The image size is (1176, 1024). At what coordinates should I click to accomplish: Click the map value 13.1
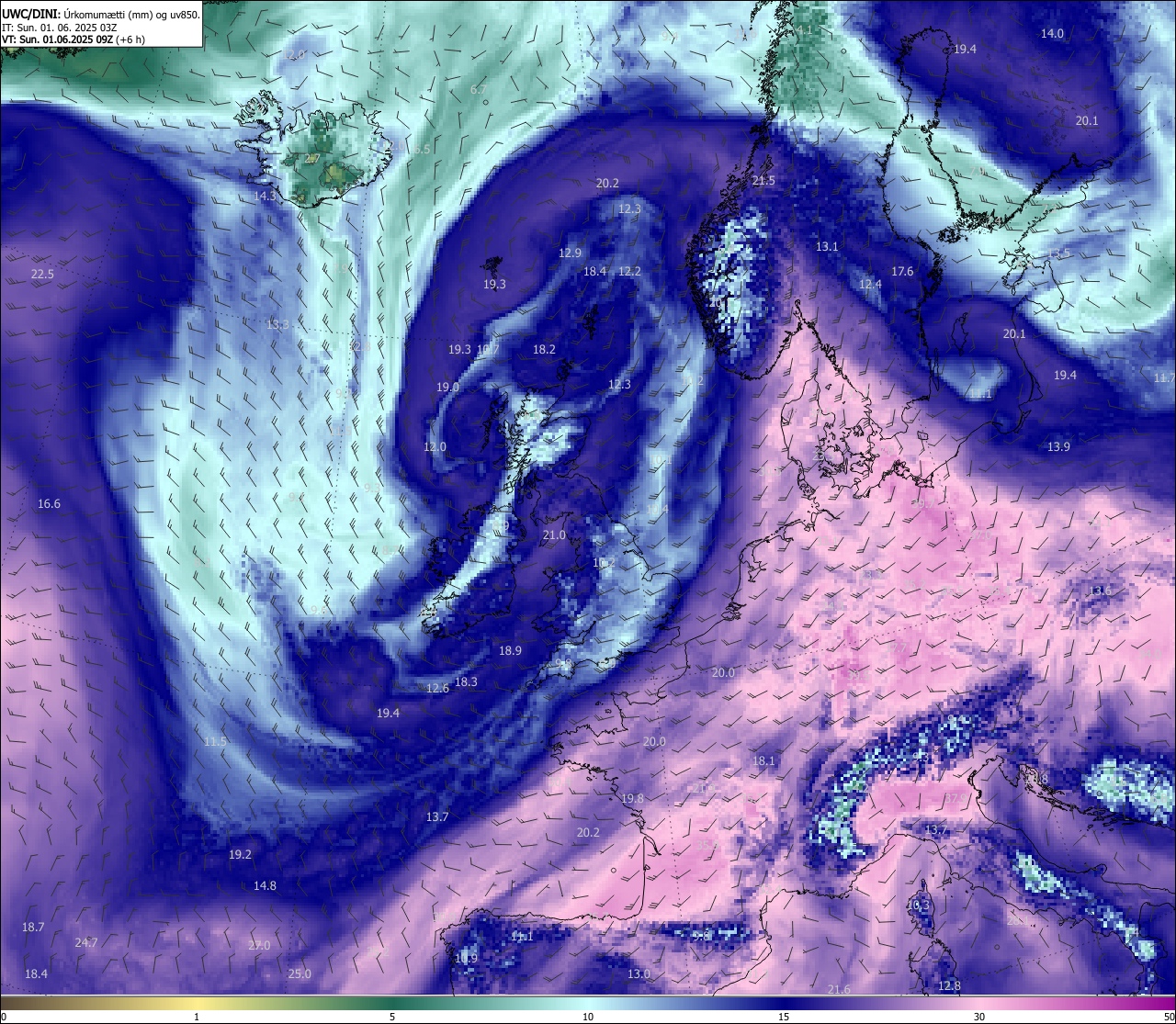827,247
